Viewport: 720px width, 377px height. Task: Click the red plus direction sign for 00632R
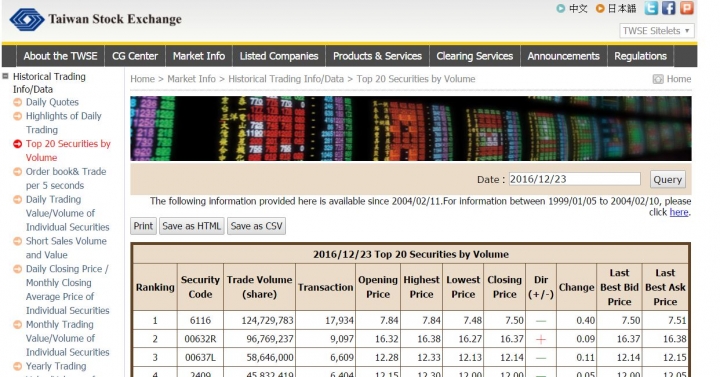[541, 339]
